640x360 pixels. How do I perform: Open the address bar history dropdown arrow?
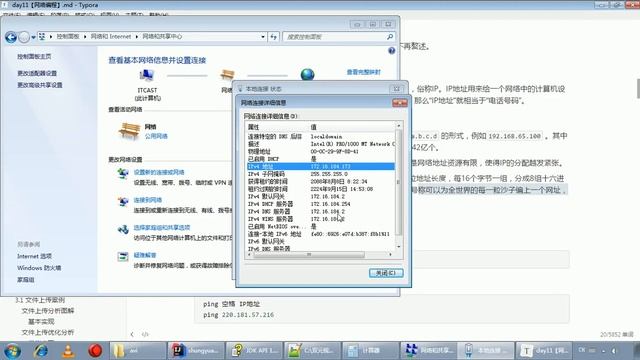[263, 37]
